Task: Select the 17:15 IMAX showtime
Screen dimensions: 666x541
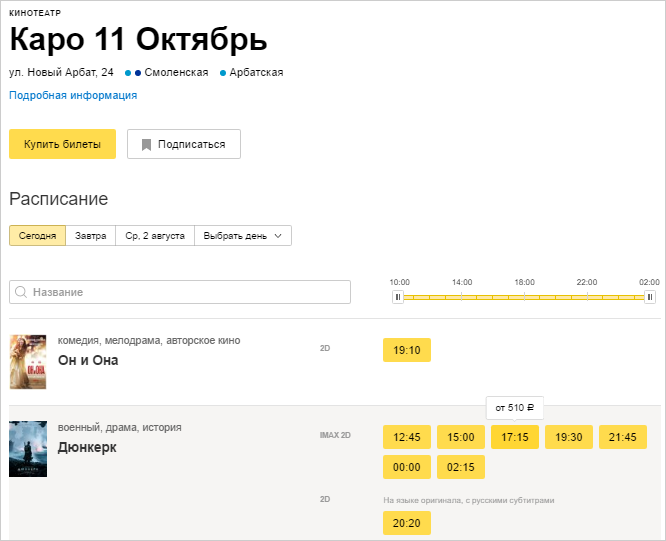Action: coord(515,437)
